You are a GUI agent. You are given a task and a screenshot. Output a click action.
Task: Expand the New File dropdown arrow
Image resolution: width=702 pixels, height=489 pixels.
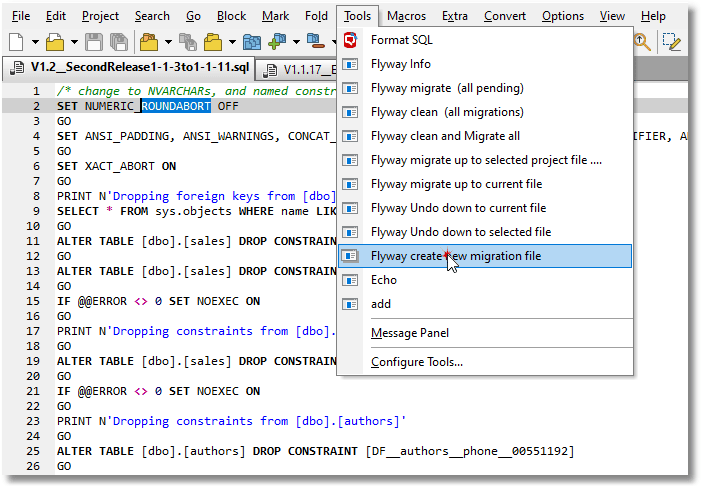pyautogui.click(x=35, y=43)
